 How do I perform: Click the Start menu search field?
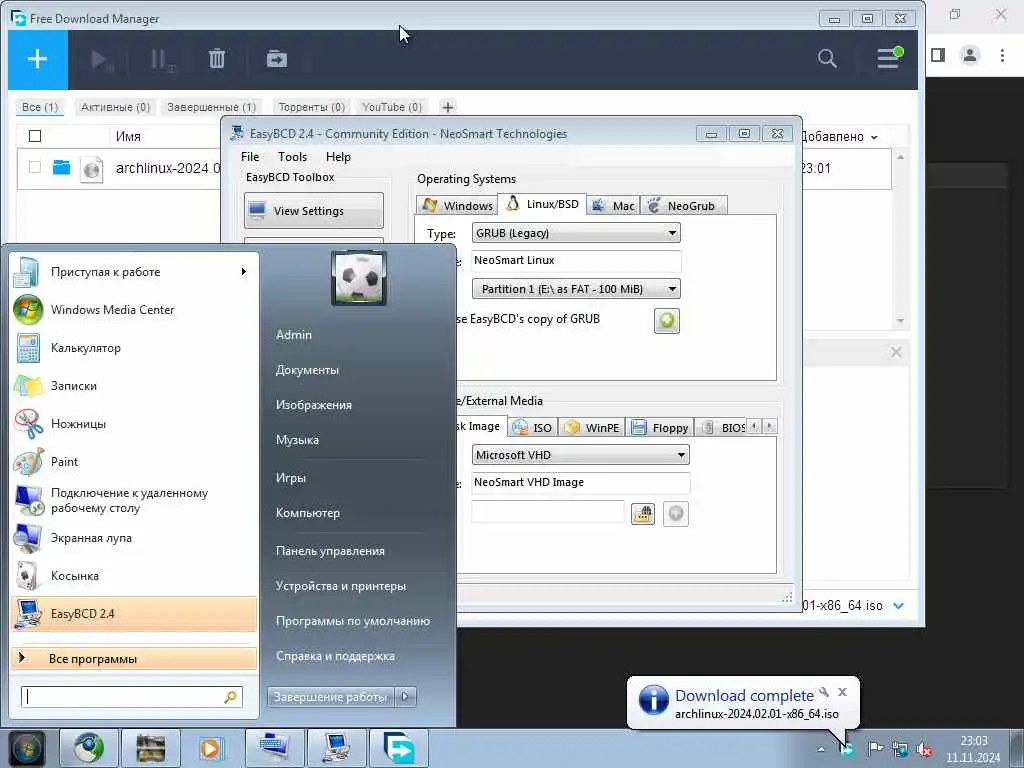pyautogui.click(x=131, y=697)
